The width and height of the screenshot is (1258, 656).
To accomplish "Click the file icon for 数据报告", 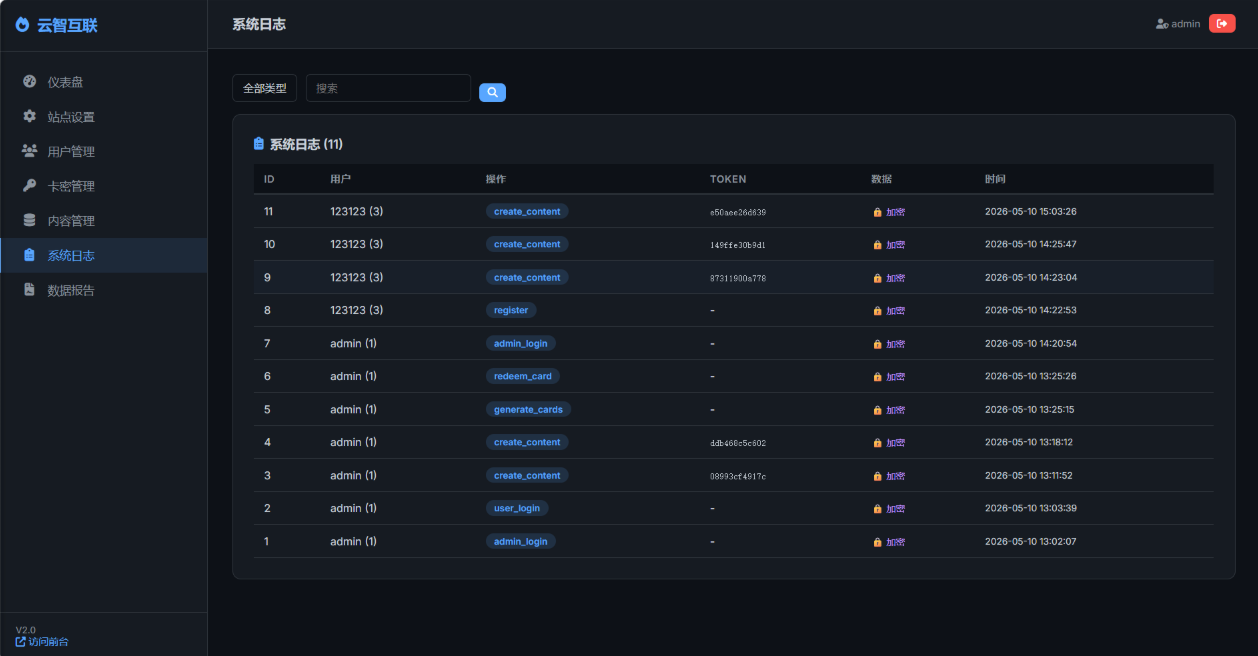I will 29,290.
